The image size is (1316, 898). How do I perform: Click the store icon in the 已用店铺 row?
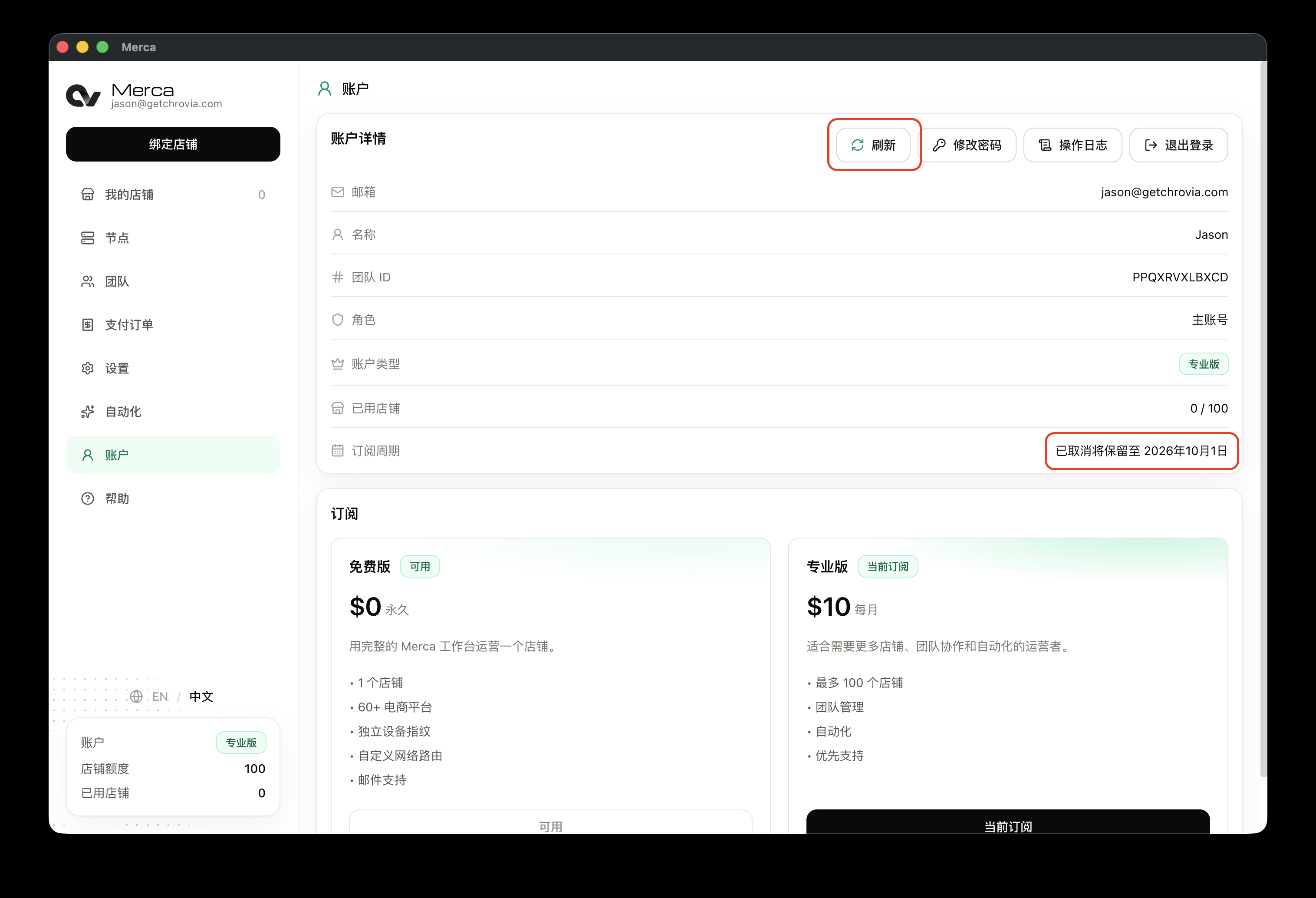(x=338, y=408)
